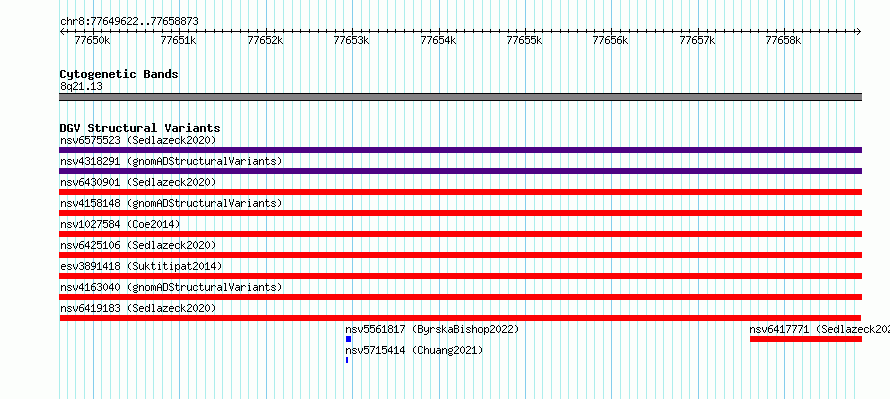Viewport: 890px width, 399px height.
Task: Click the 77650k ruler tick label
Action: tap(93, 40)
